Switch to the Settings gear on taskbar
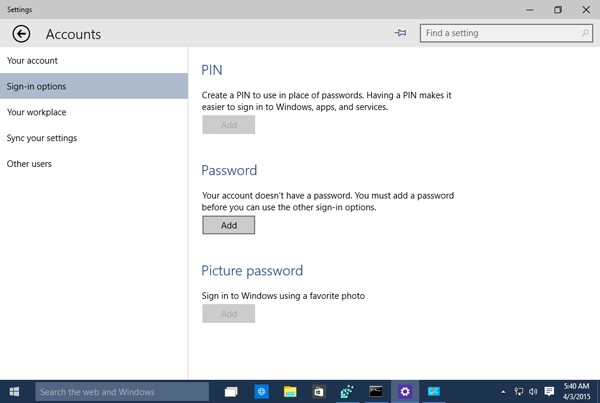Viewport: 600px width, 403px height. 405,392
